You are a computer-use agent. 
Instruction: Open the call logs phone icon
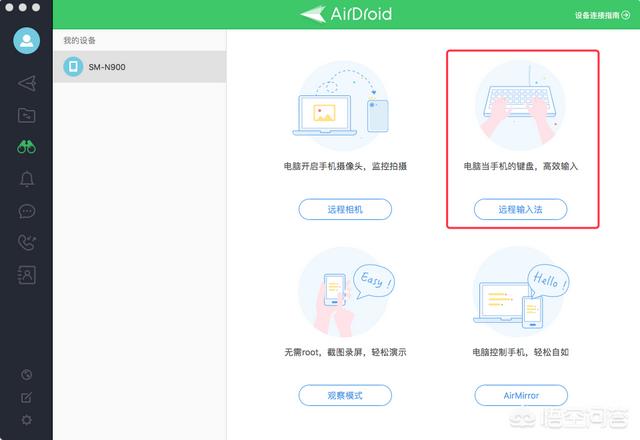coord(26,242)
